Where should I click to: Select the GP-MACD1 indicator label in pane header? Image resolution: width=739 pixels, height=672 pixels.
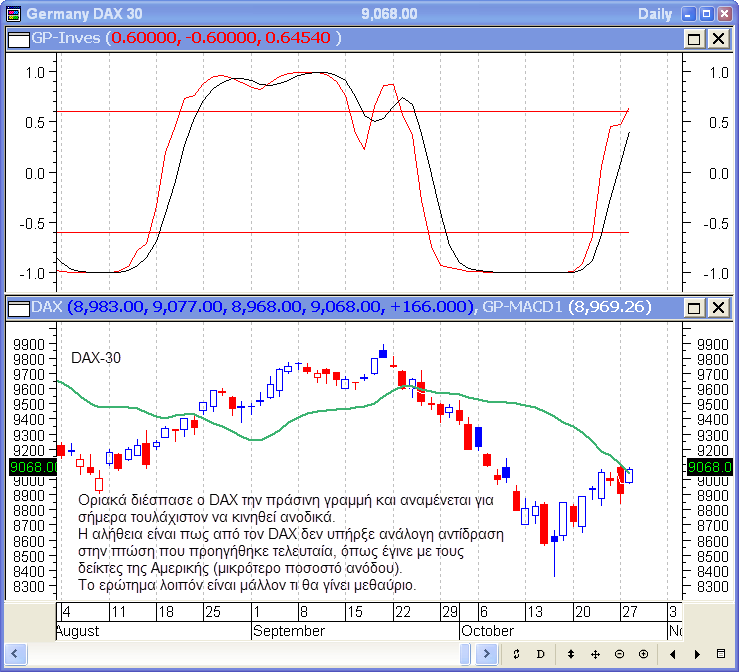click(522, 307)
